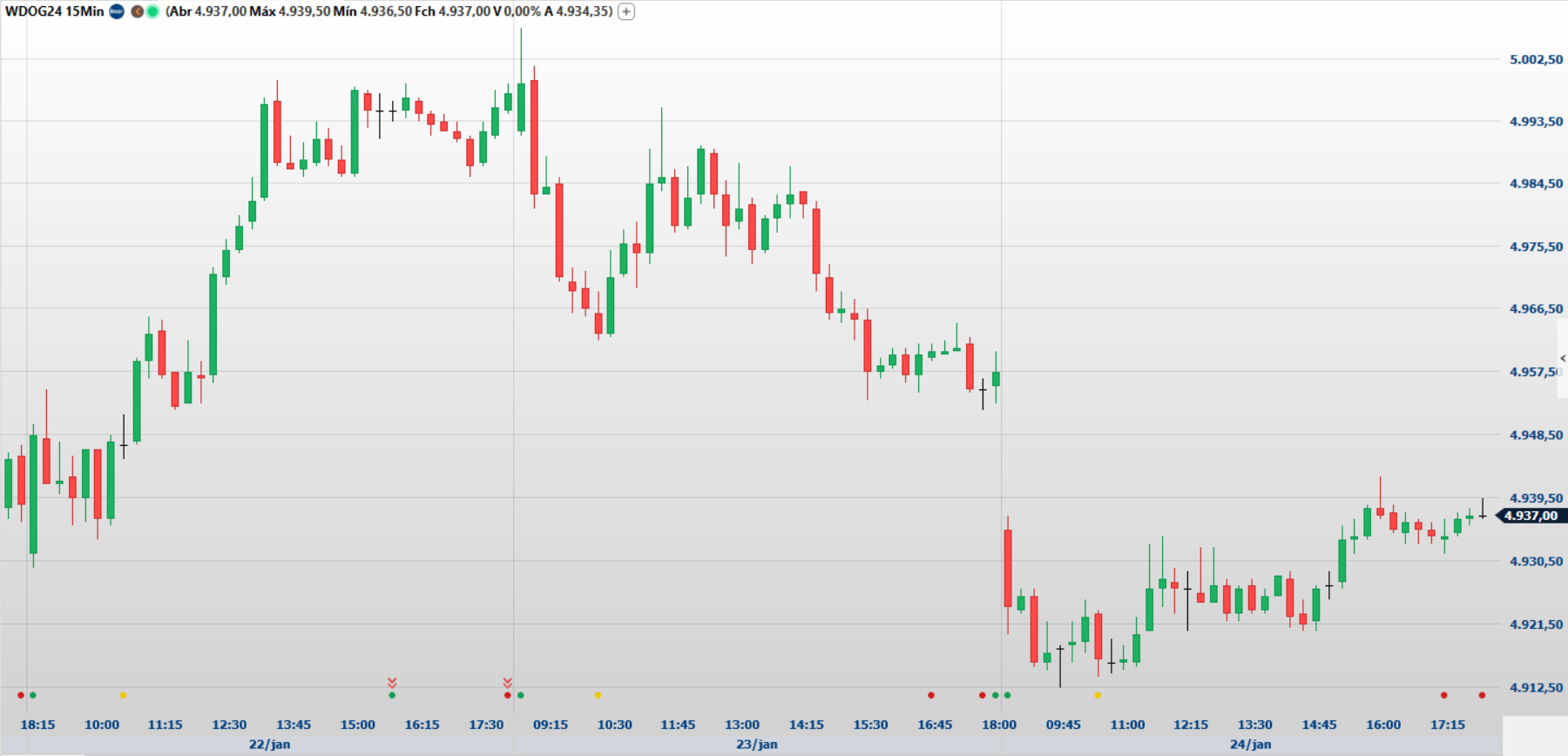The height and width of the screenshot is (756, 1568).
Task: Click the 23/jan date label
Action: click(756, 744)
